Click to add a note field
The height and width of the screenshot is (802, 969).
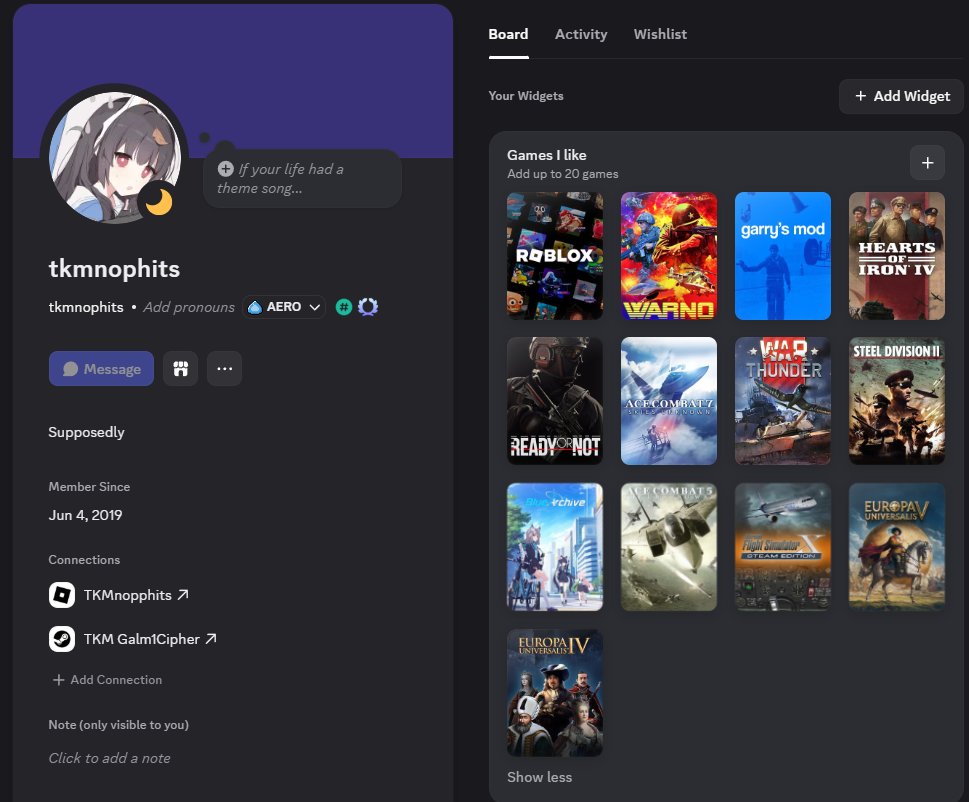(x=109, y=758)
